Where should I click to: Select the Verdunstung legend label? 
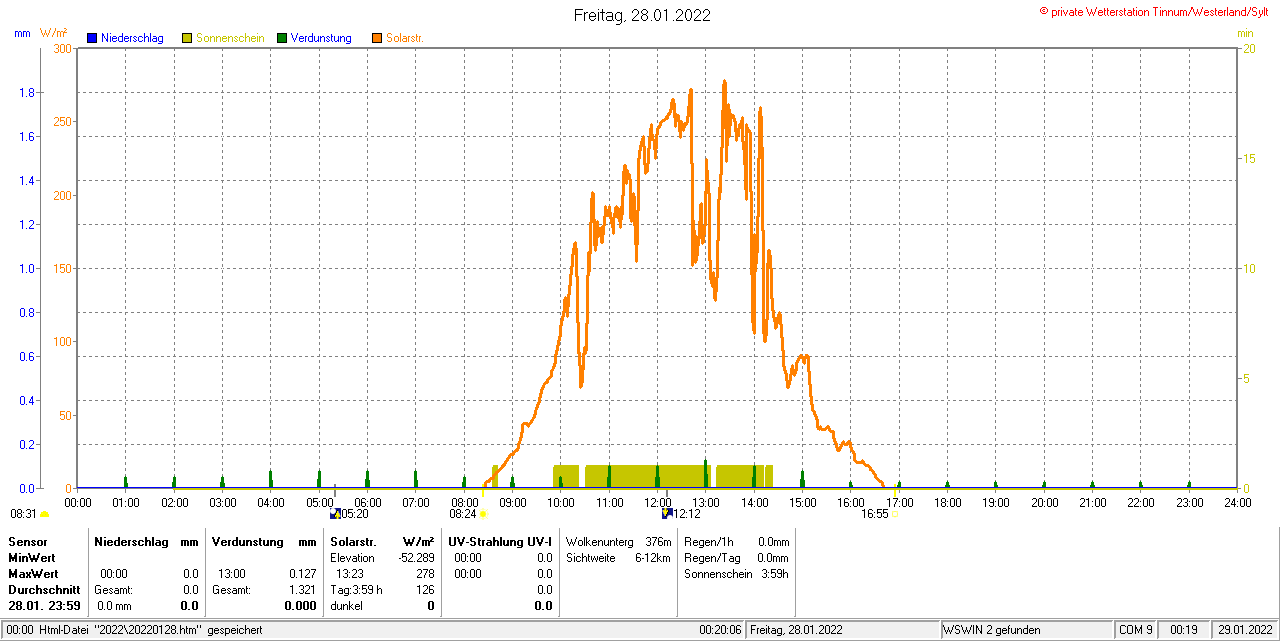tap(321, 38)
